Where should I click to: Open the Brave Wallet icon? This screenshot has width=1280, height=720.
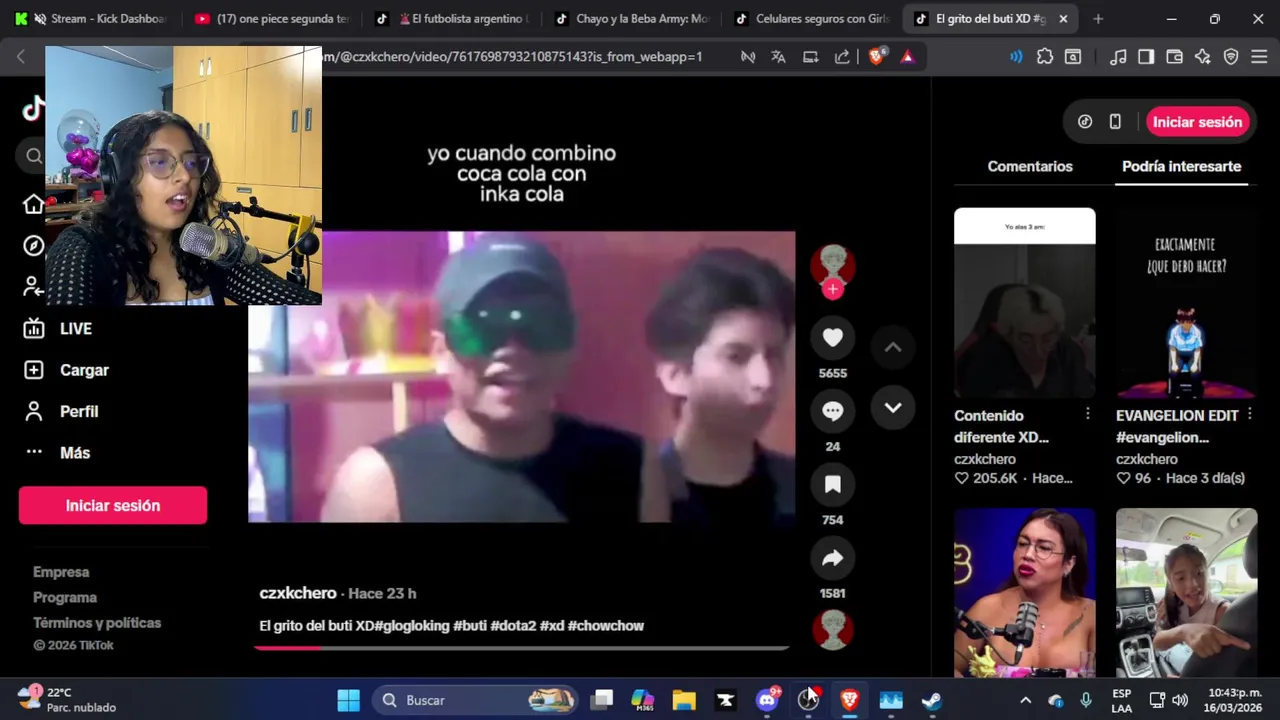[x=1175, y=57]
